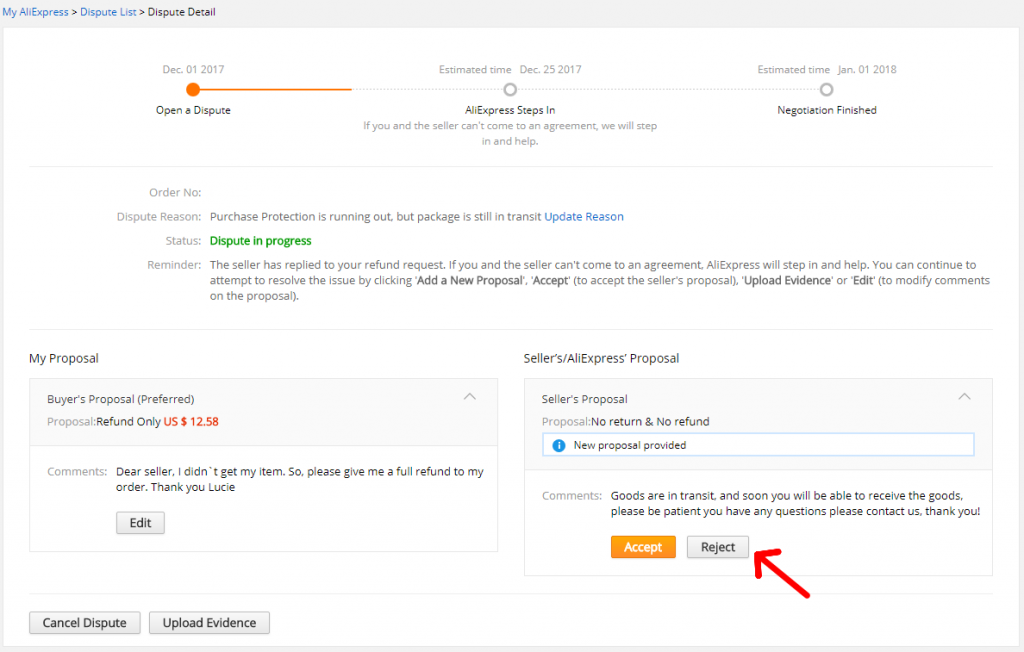Accept the seller's proposal

[643, 547]
